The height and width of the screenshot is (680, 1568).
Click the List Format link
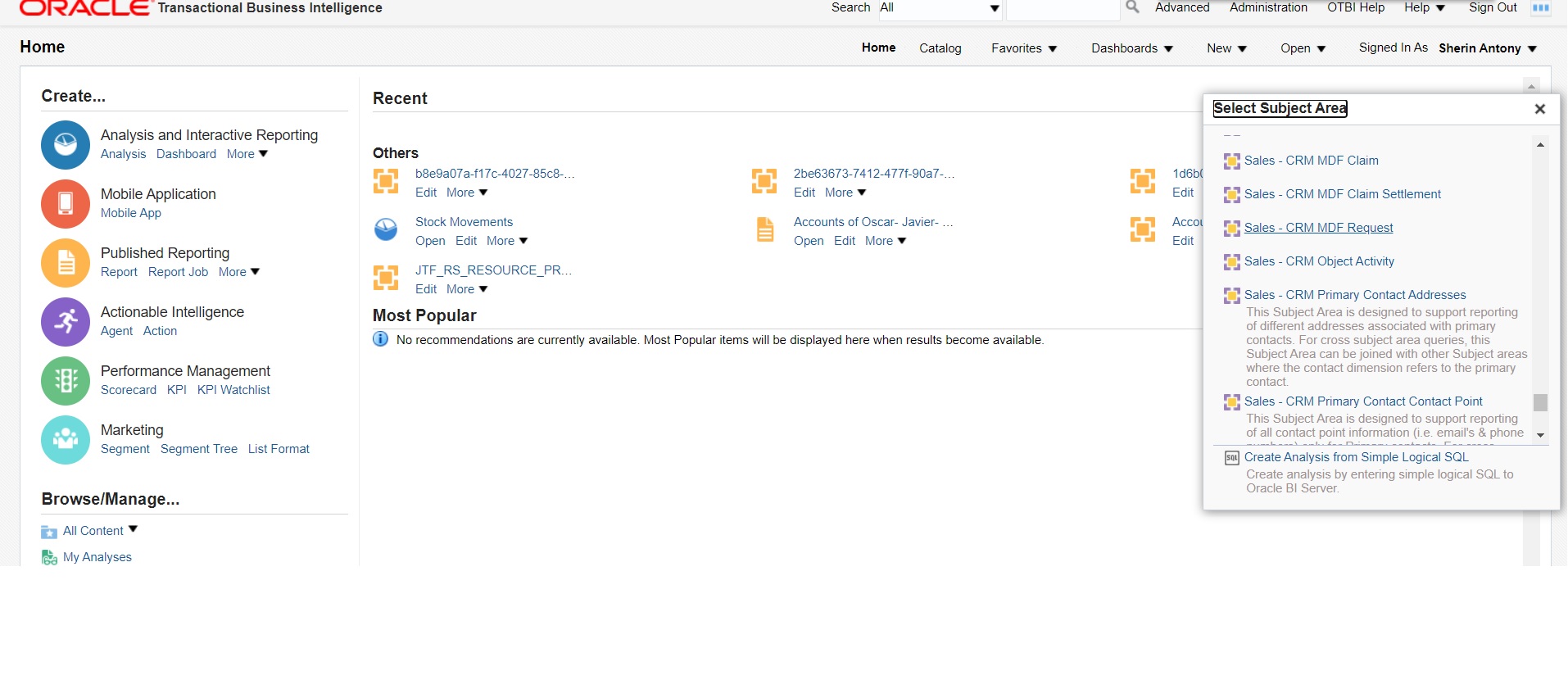coord(279,449)
